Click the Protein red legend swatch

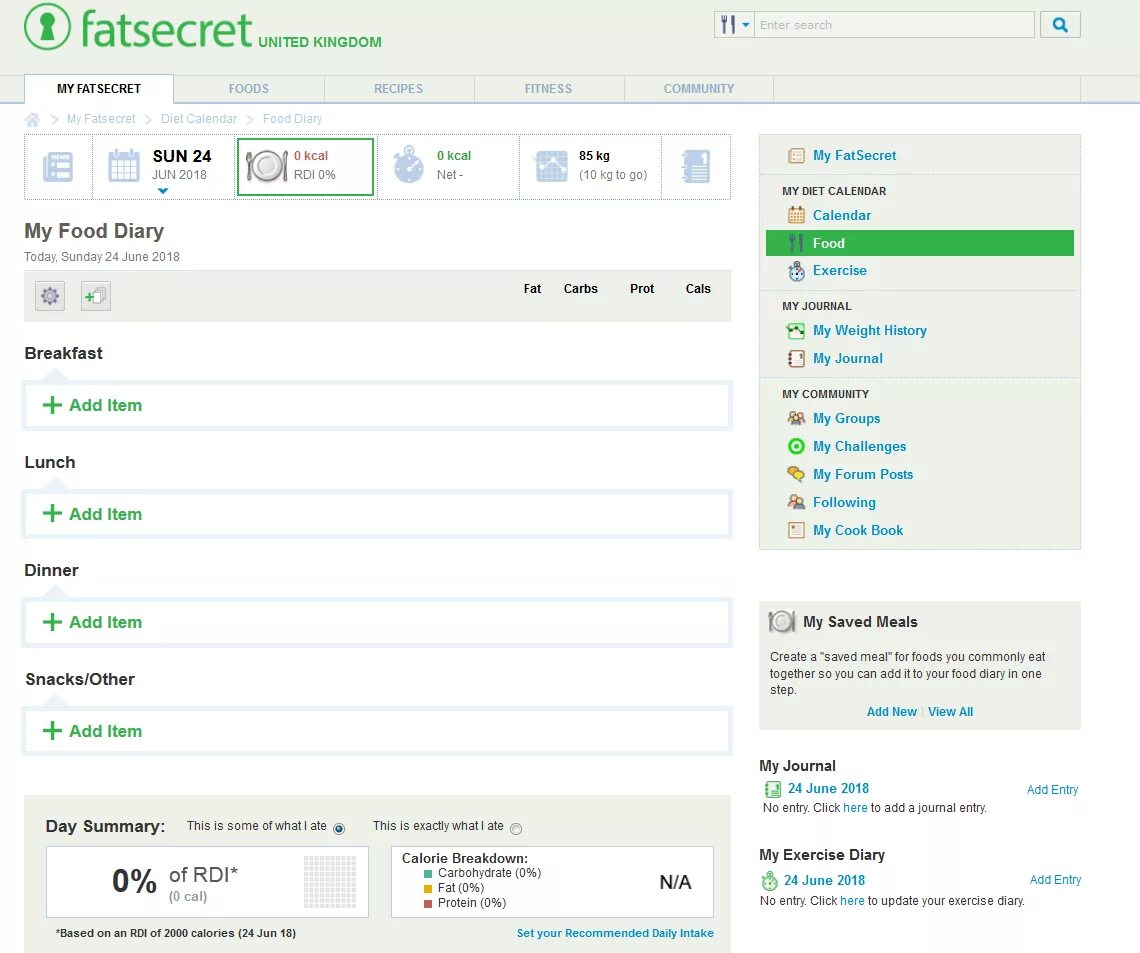click(428, 904)
